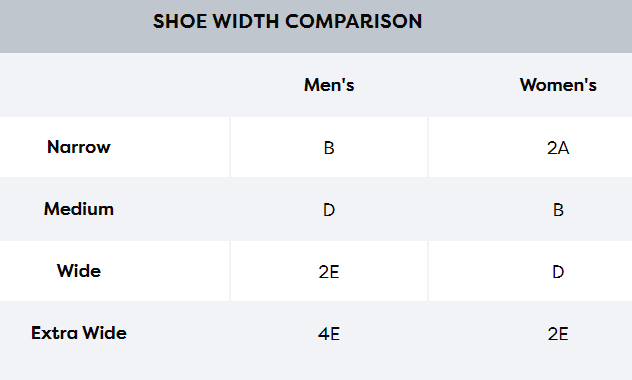Screen dimensions: 632x380
Task: Select Women's Narrow width 2A cell
Action: (x=530, y=147)
